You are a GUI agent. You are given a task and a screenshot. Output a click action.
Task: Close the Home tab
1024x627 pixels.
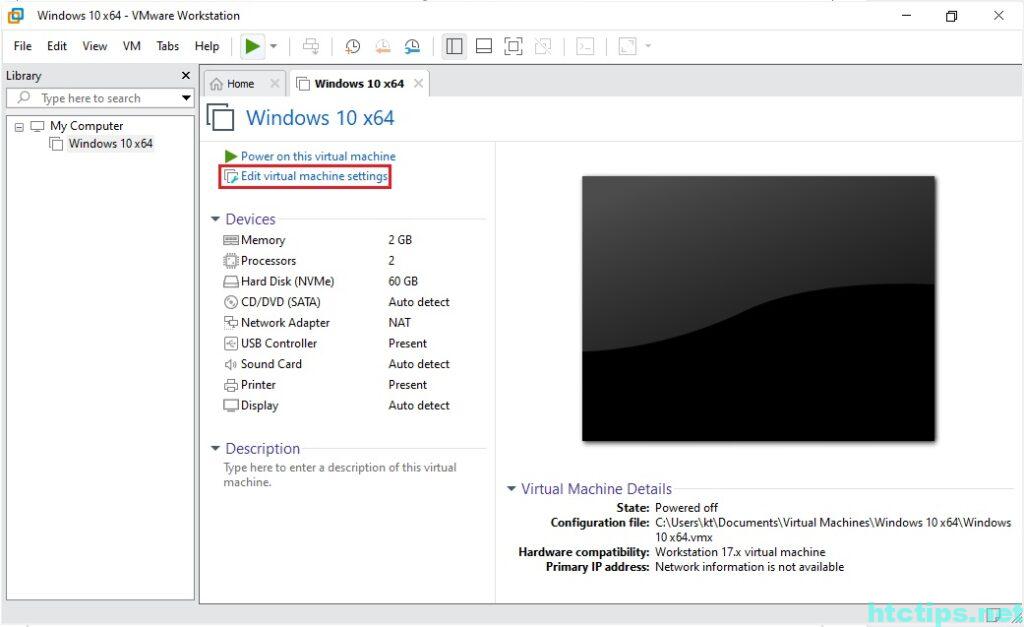coord(275,83)
